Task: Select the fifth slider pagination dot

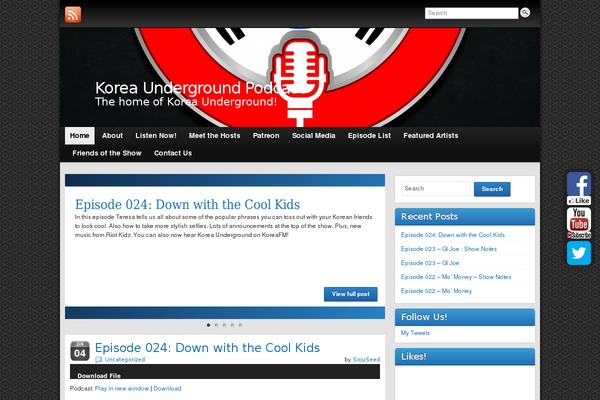Action: [240, 325]
